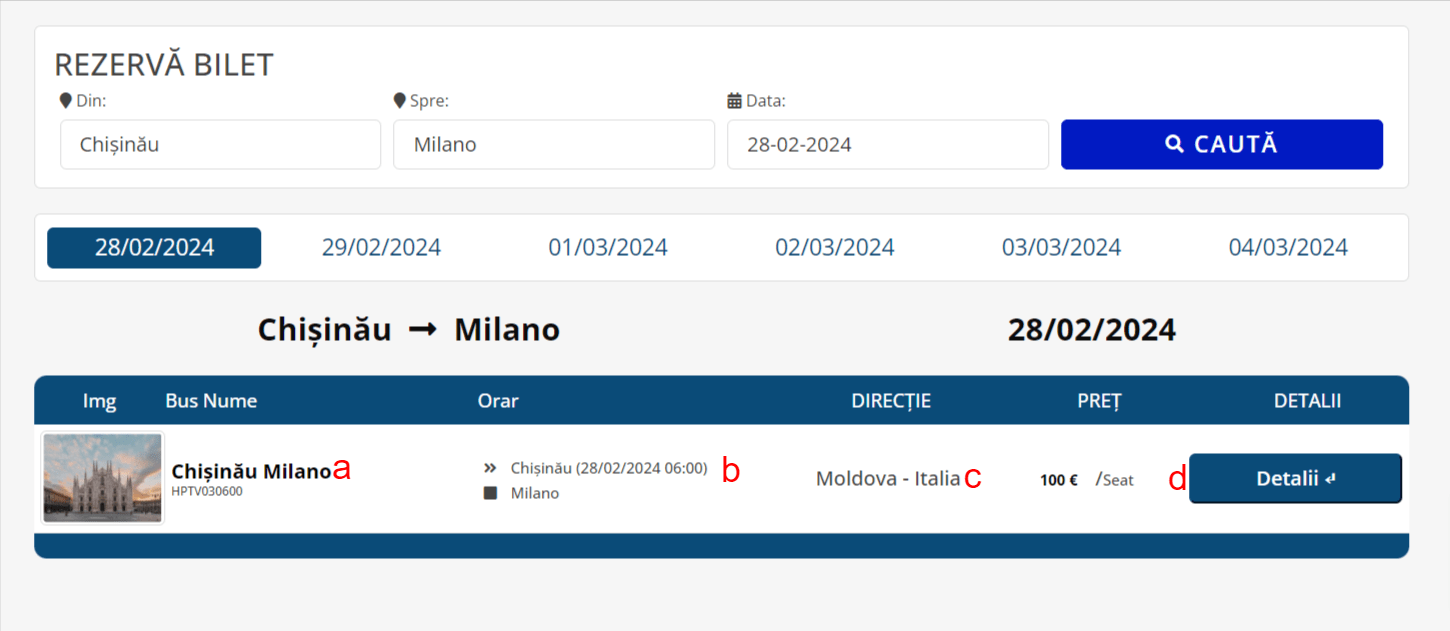This screenshot has height=631, width=1450.
Task: Open the Data date picker field
Action: coord(887,145)
